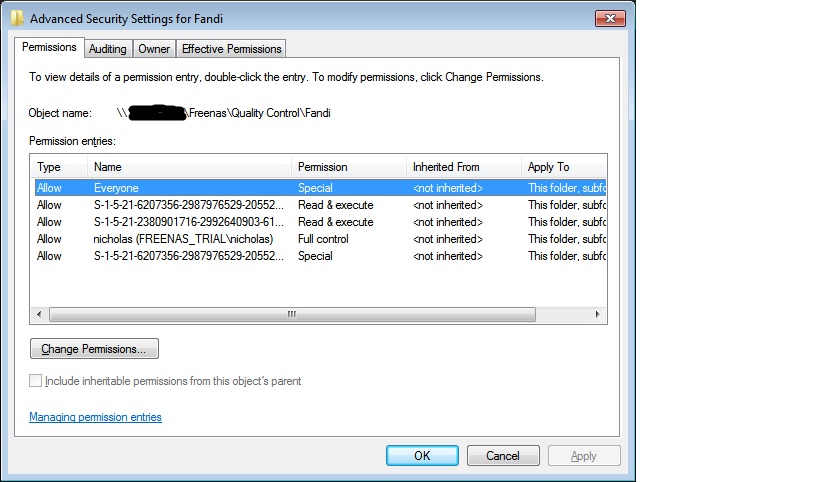
Task: Close the Advanced Security Settings dialog
Action: tap(610, 19)
